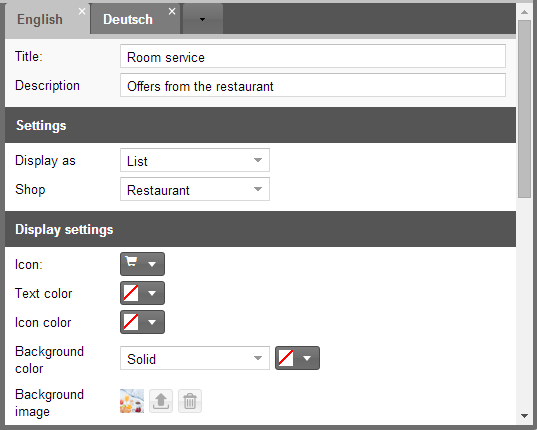Expand the Display as List dropdown
The image size is (537, 430).
[x=195, y=160]
